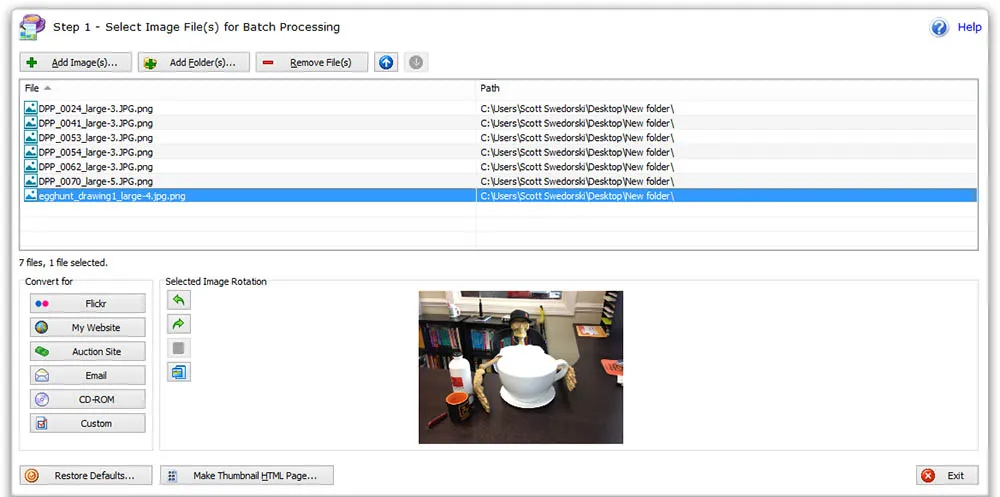Image resolution: width=1000 pixels, height=497 pixels.
Task: Rotate selected image right (clockwise)
Action: pos(179,324)
